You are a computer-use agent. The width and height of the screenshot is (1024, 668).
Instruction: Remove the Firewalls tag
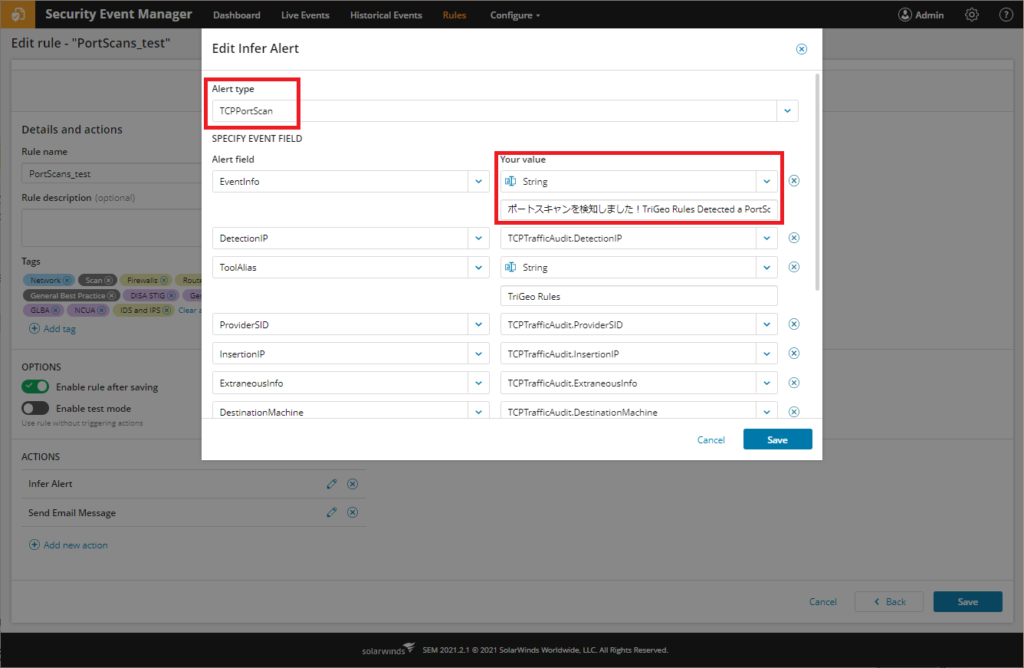163,280
